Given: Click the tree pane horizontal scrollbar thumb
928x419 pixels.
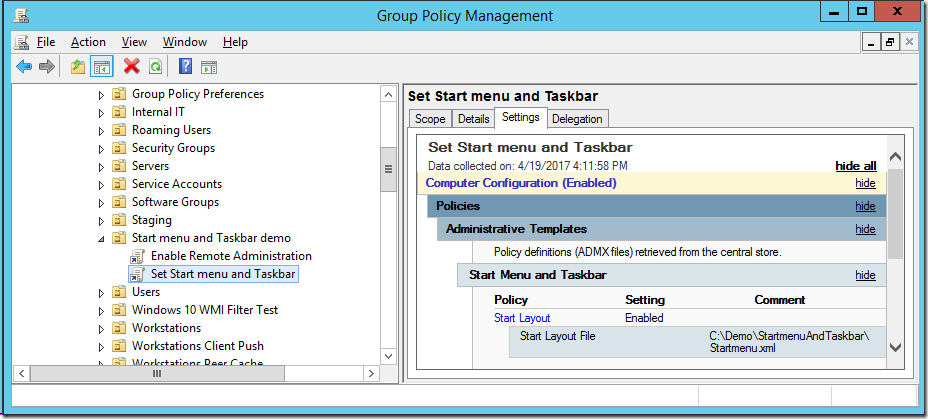Looking at the screenshot, I should (157, 373).
